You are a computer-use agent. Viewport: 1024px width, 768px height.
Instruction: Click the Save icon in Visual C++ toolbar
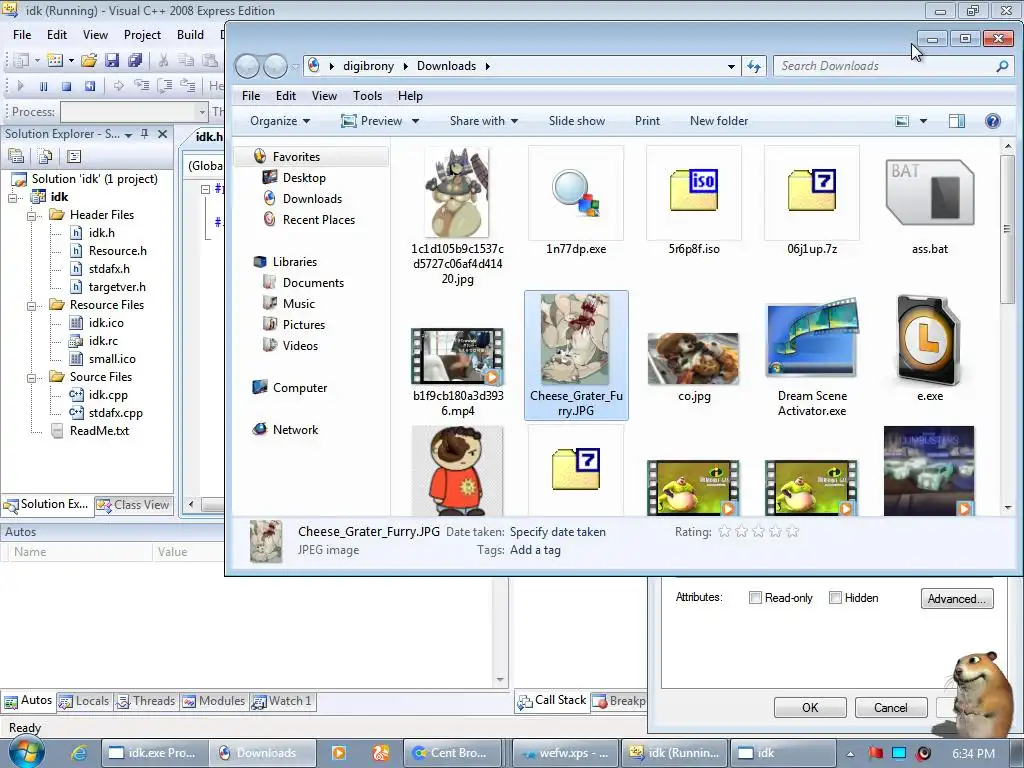112,61
